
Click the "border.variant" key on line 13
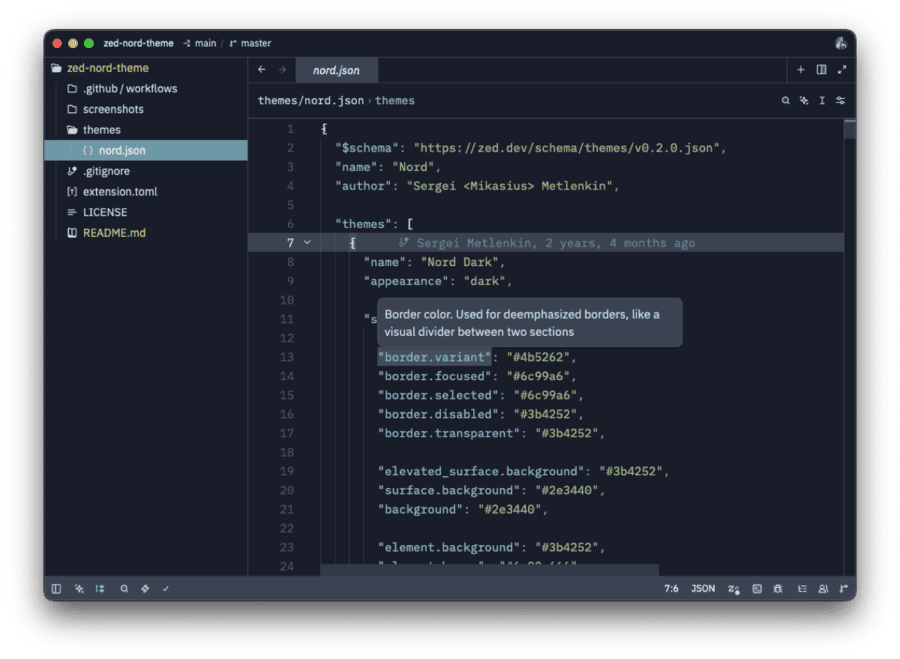[x=435, y=357]
